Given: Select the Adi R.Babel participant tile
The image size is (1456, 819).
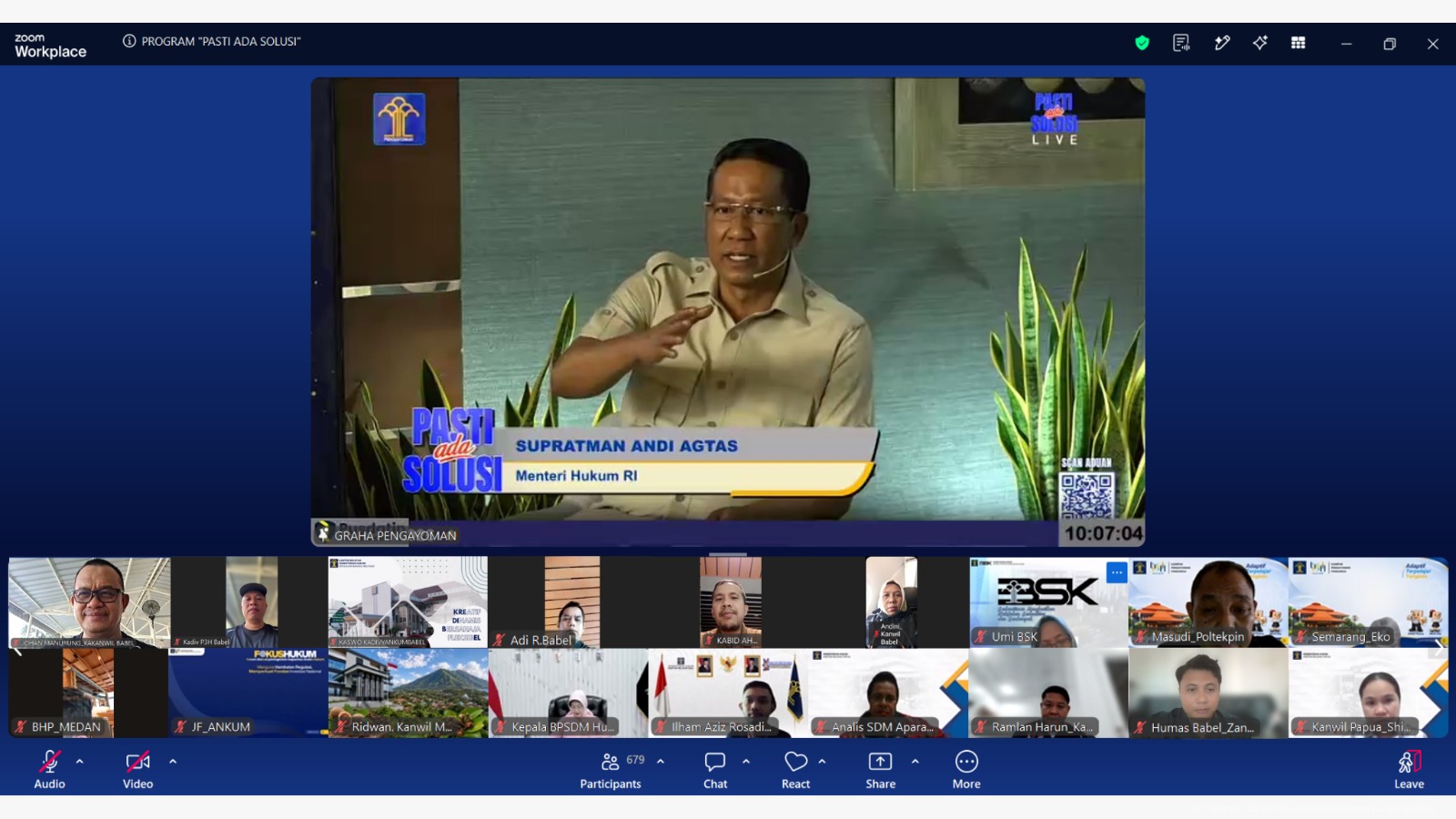Looking at the screenshot, I should coord(568,602).
